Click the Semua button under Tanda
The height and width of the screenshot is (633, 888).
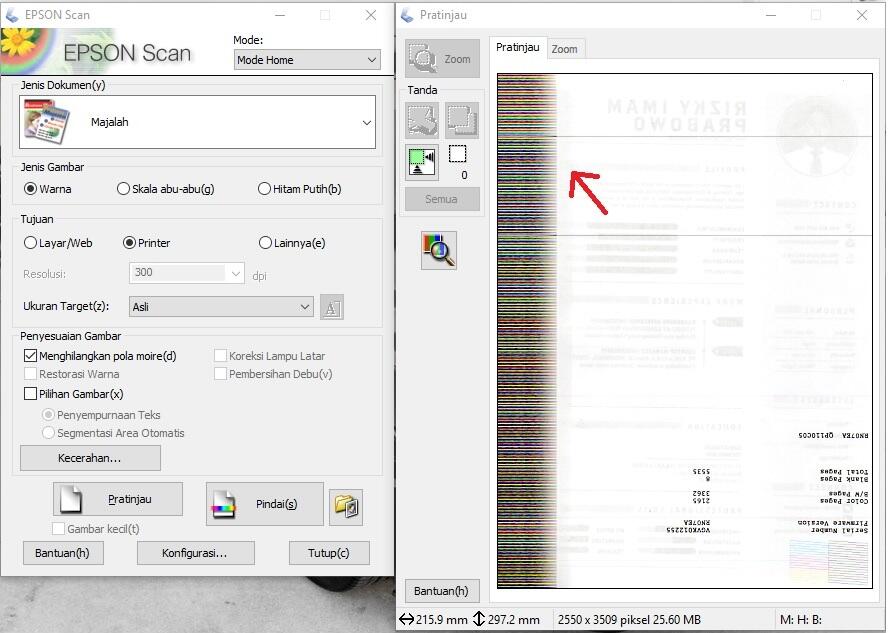pos(442,199)
